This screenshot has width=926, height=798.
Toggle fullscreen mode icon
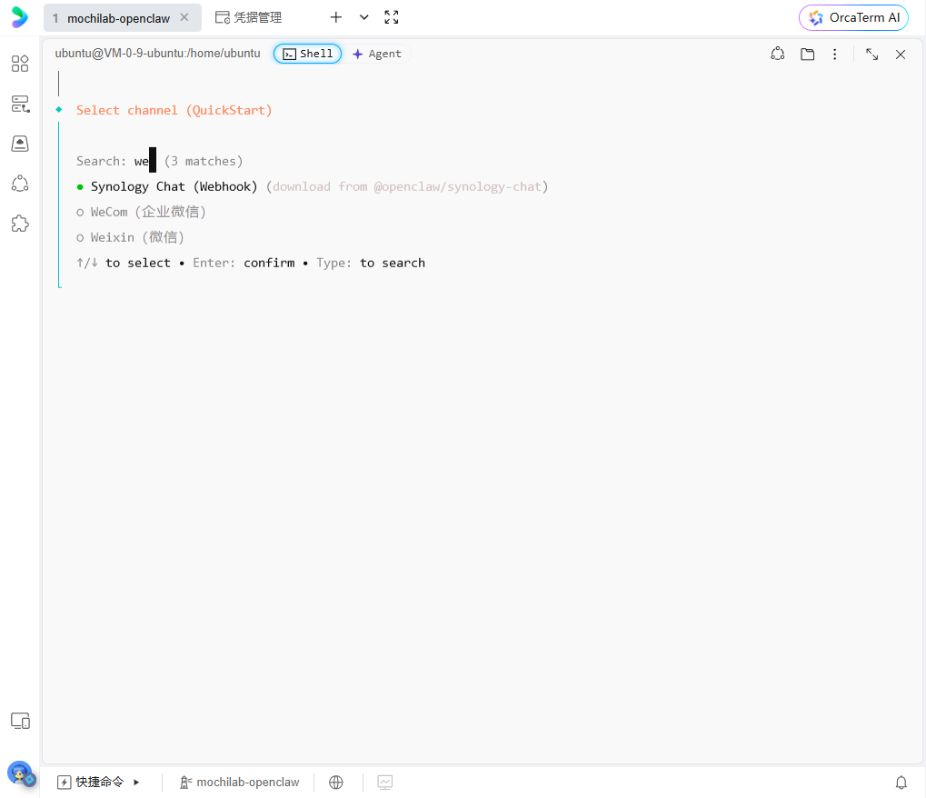(392, 17)
